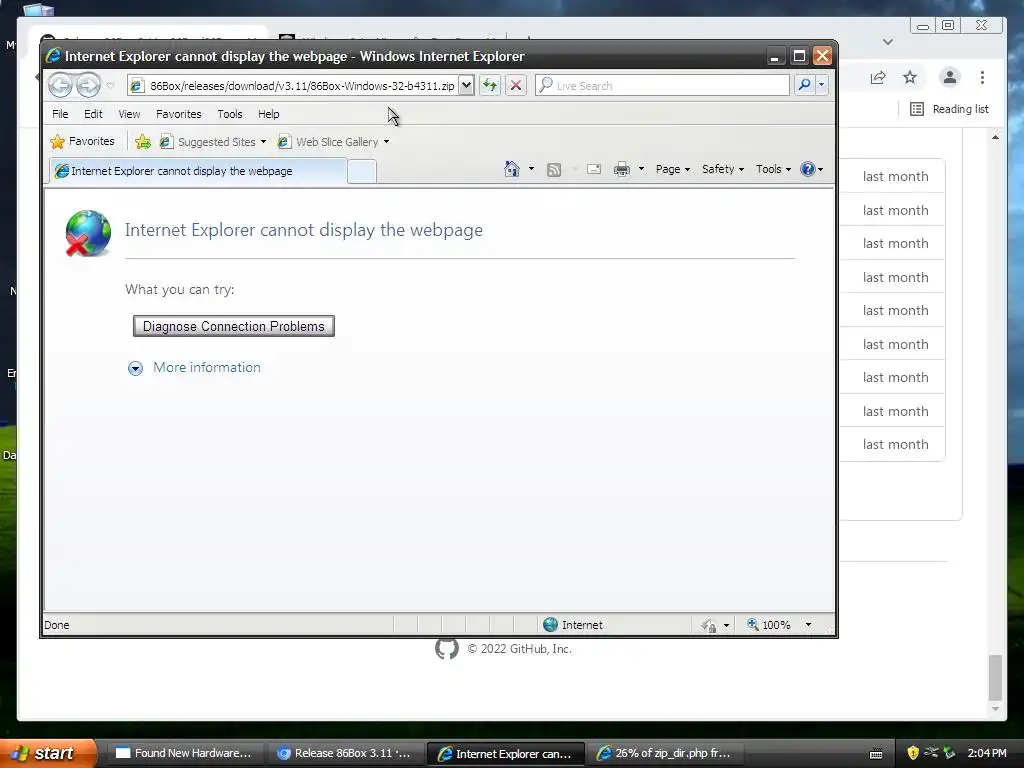Open the address bar history dropdown
This screenshot has width=1024, height=768.
pyautogui.click(x=466, y=86)
